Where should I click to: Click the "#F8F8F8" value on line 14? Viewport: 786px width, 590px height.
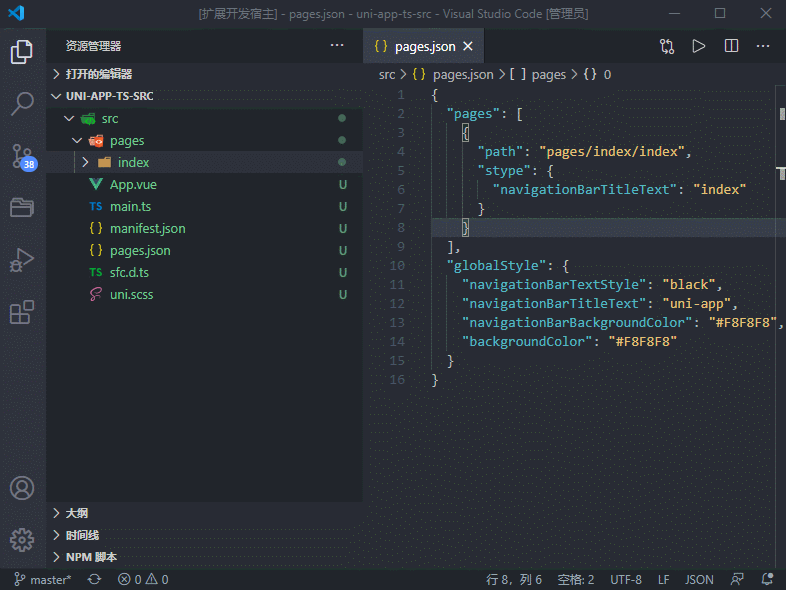(643, 341)
